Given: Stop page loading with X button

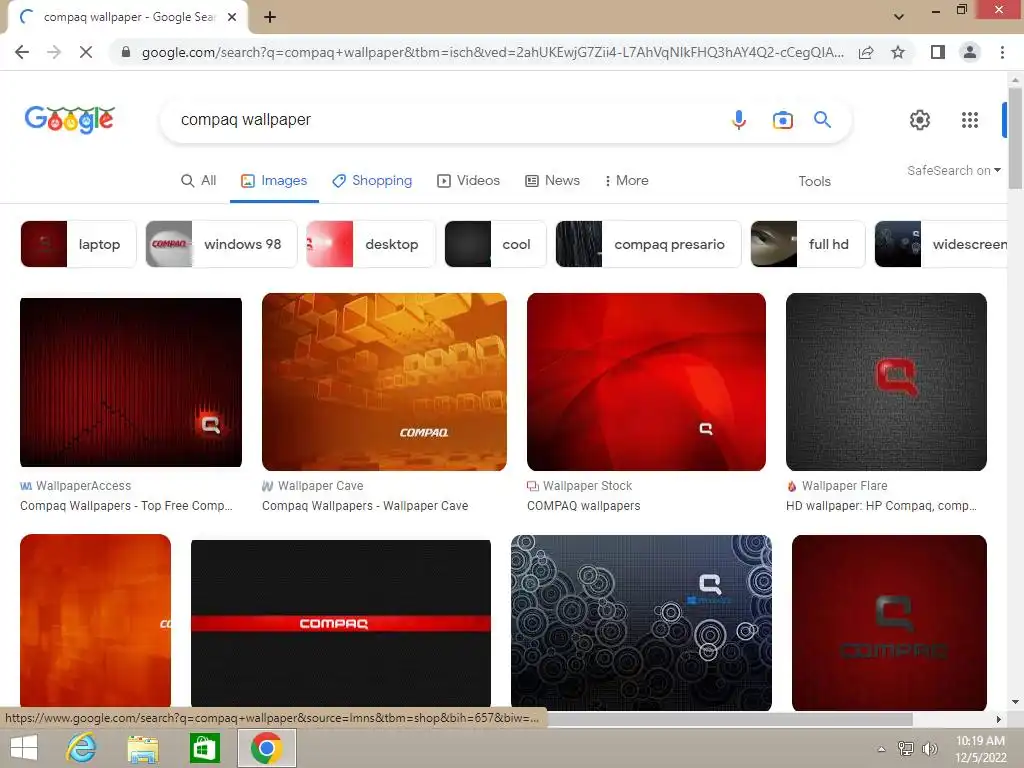Looking at the screenshot, I should pos(86,52).
